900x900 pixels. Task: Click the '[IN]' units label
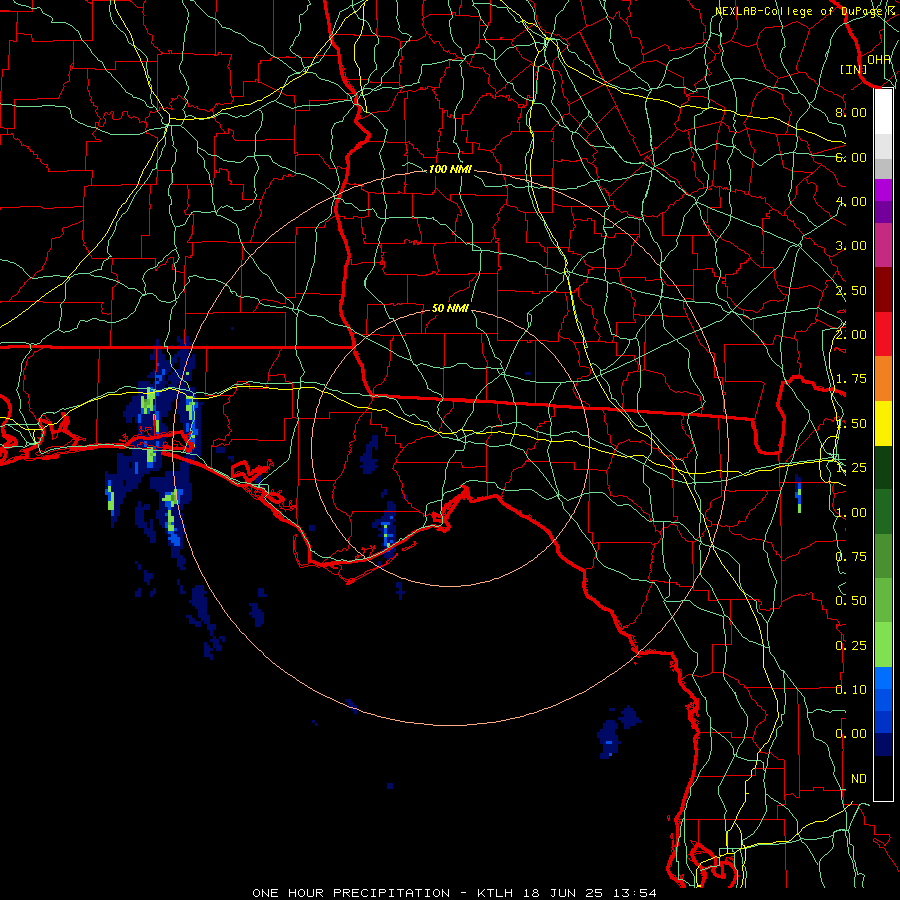click(x=854, y=69)
